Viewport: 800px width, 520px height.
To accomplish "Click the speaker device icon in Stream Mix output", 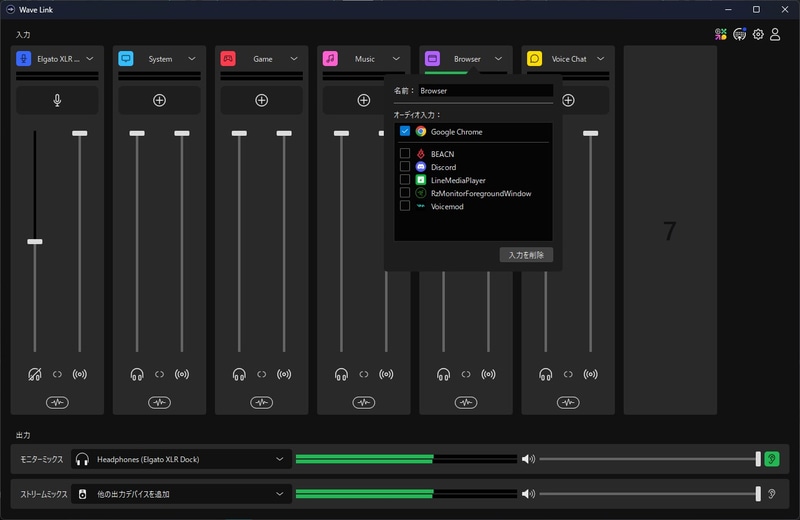I will click(82, 494).
